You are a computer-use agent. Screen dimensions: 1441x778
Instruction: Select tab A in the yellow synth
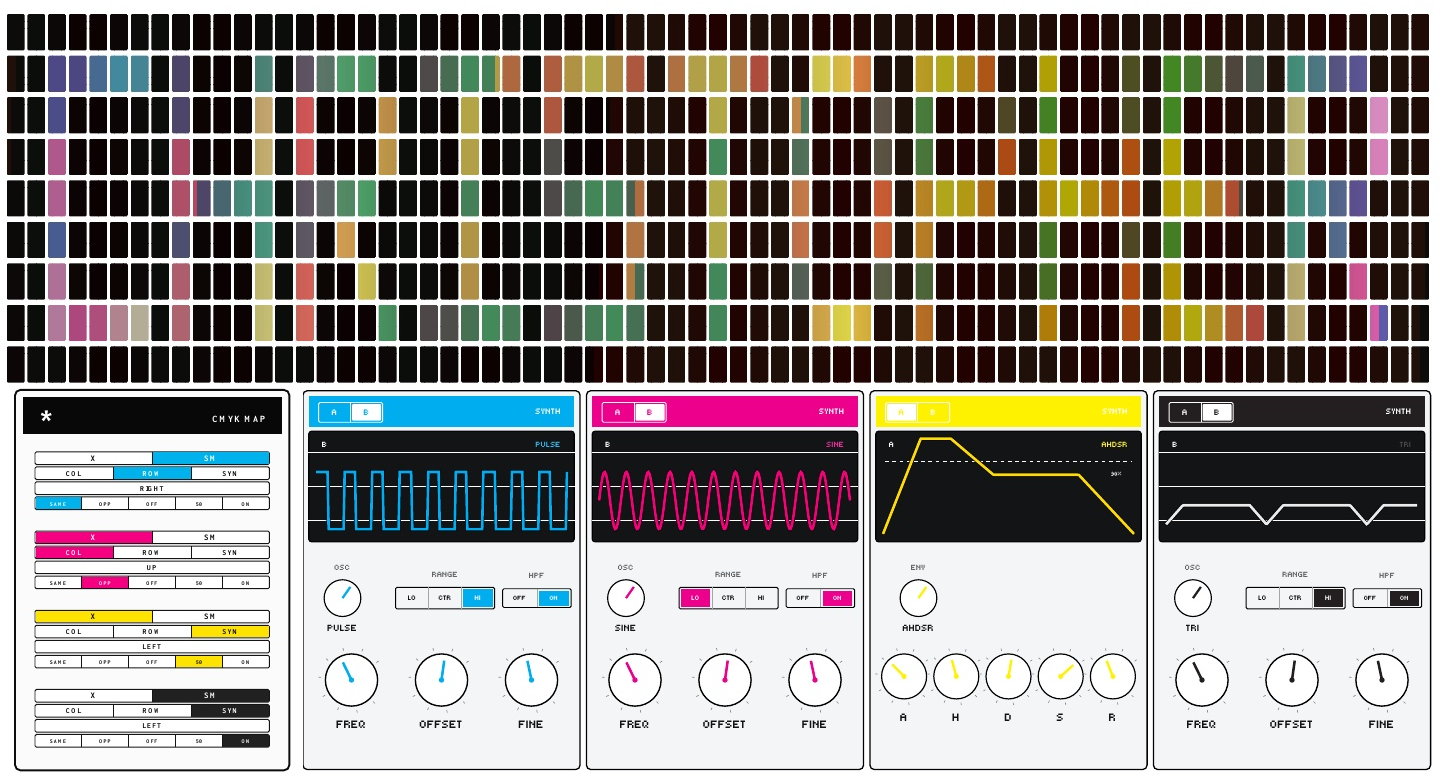click(902, 412)
